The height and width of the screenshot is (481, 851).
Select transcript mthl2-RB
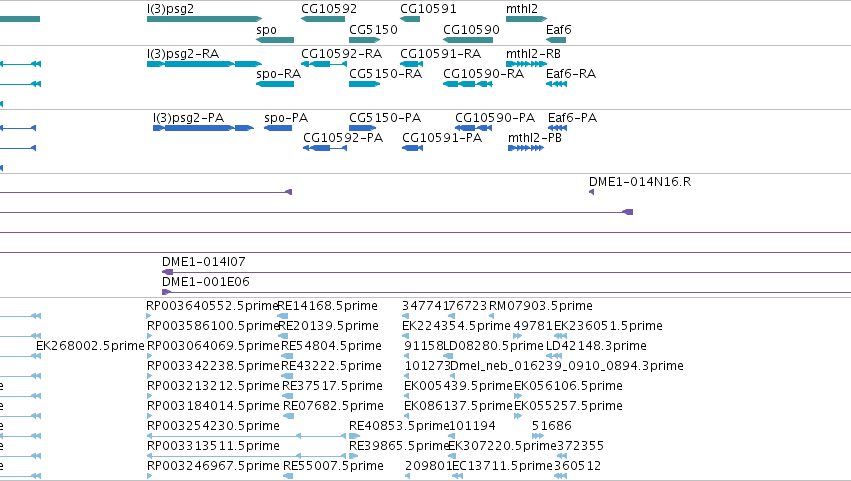coord(526,64)
